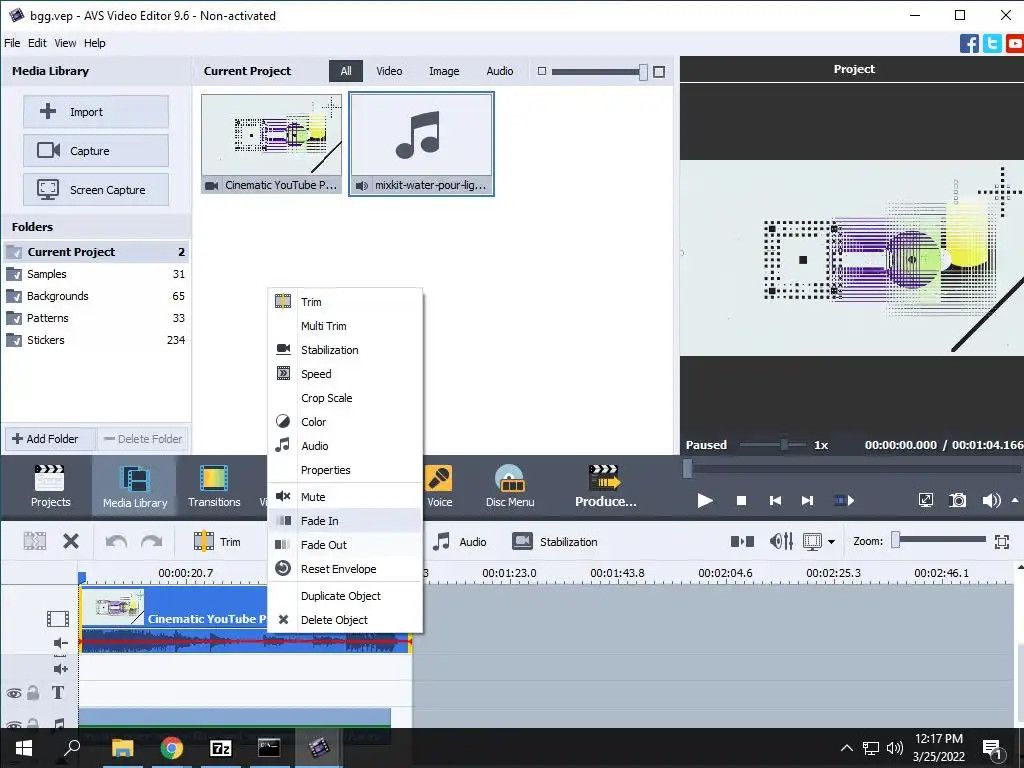Screen dimensions: 1024x768
Task: Choose Duplicate Object in the context menu
Action: point(345,596)
